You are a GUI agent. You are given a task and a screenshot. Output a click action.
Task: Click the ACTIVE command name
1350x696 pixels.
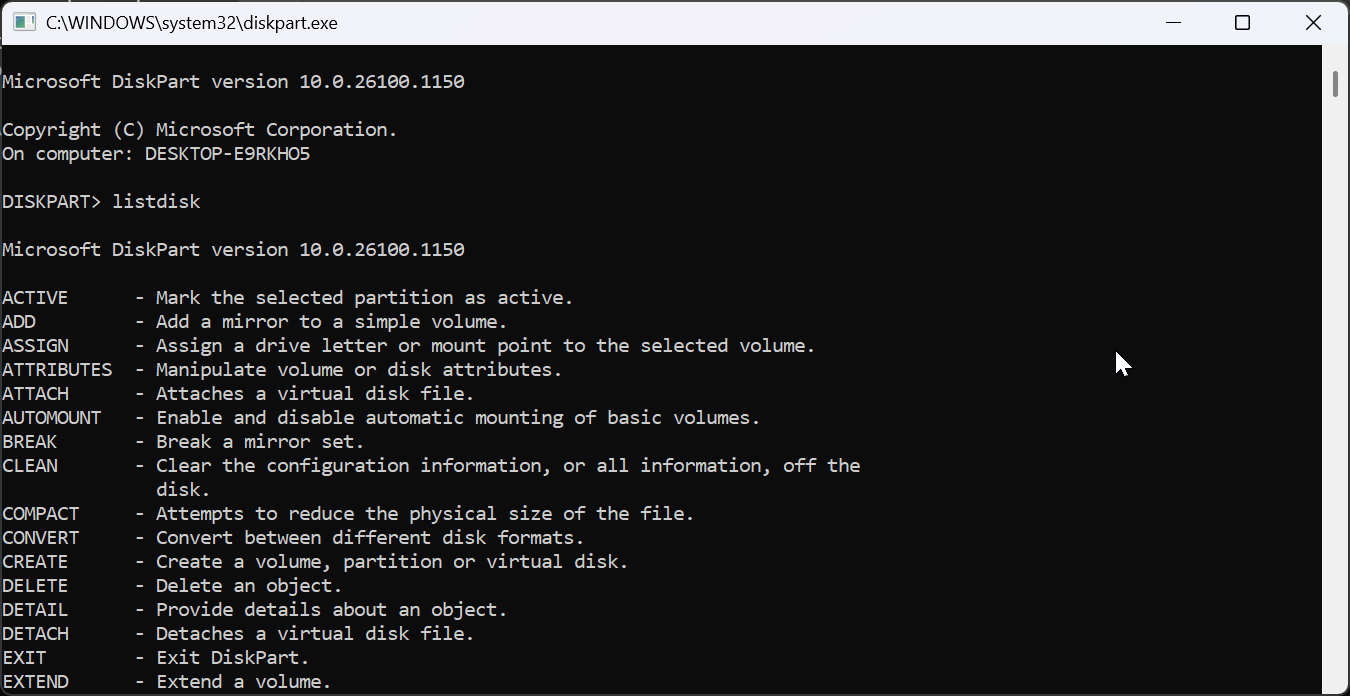(35, 298)
